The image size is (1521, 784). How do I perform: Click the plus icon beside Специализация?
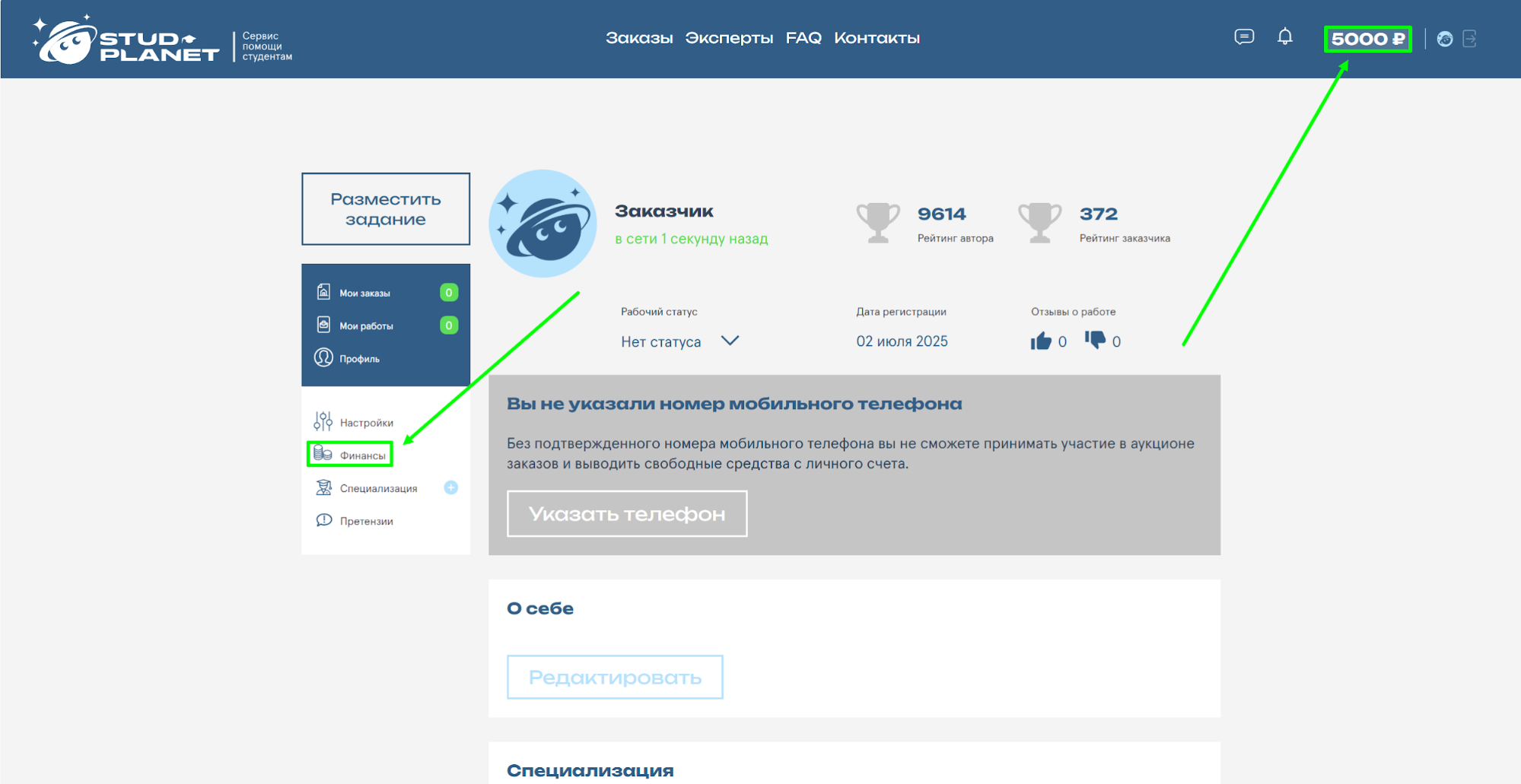[451, 488]
